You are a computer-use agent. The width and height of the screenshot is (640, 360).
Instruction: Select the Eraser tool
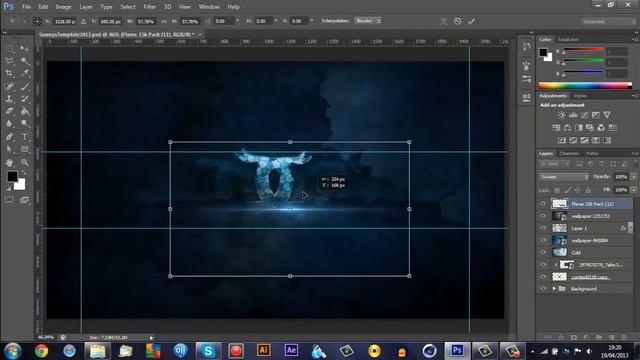[9, 111]
